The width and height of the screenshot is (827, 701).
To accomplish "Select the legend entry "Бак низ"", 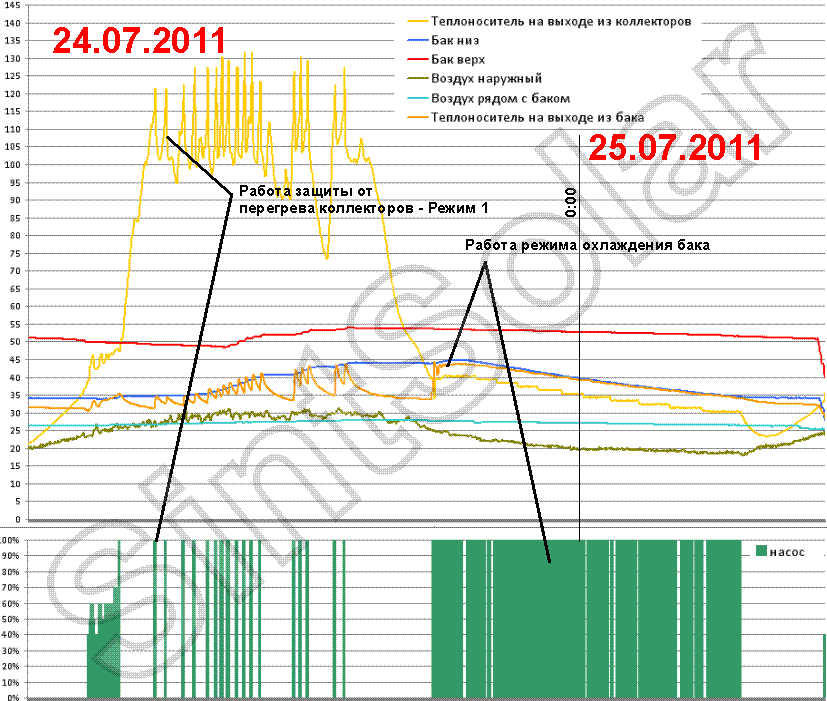I will pos(455,41).
